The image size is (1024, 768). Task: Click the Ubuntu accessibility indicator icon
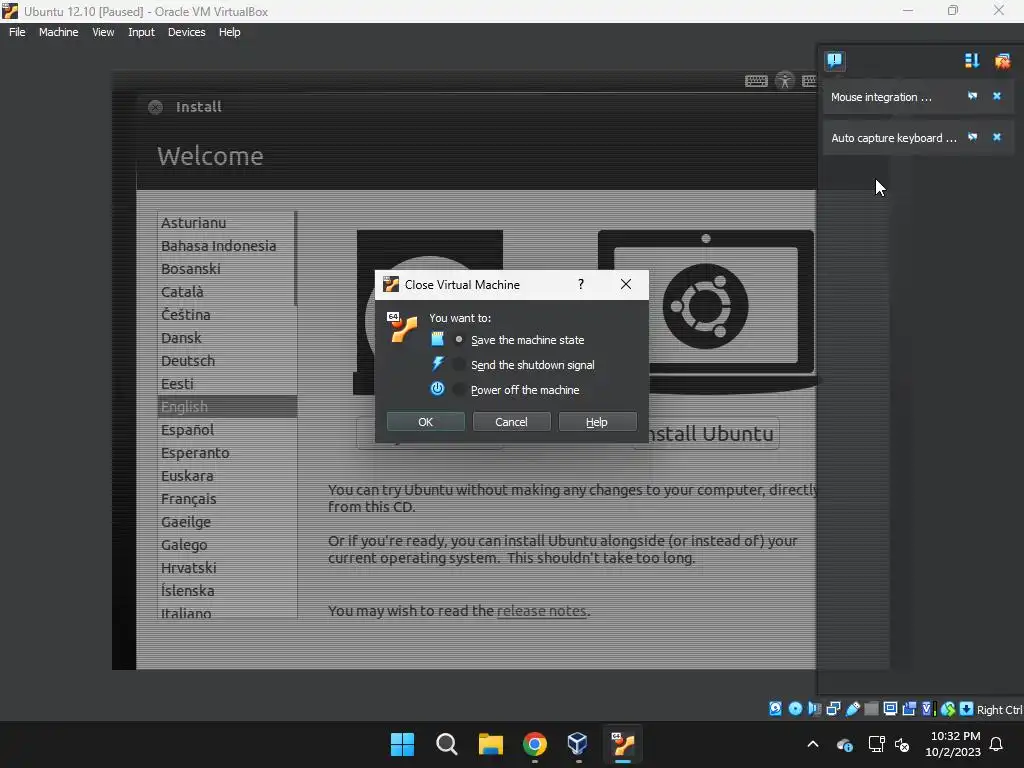pyautogui.click(x=785, y=81)
